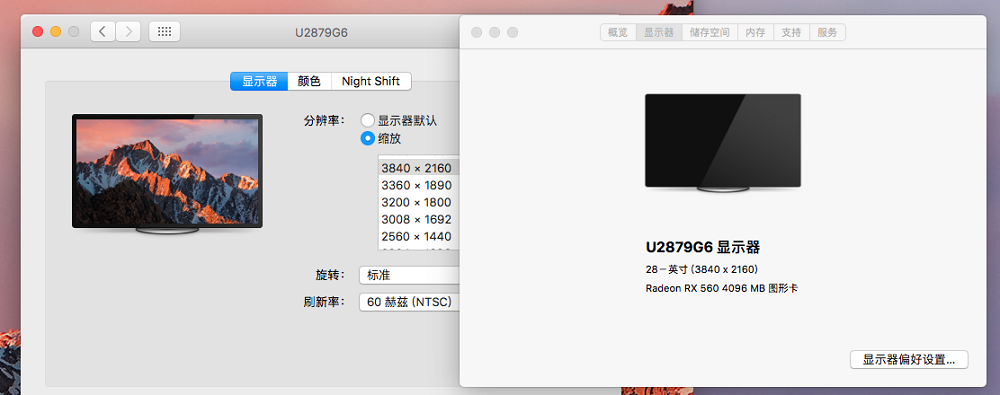
Task: Select resolution 3840 × 2160
Action: [419, 168]
